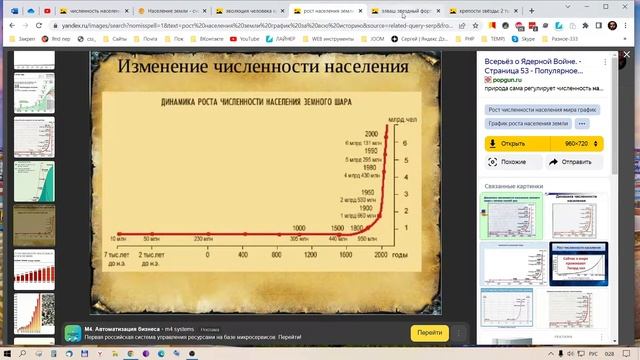Switch to the 'численность населен' tab
640x360 pixels.
tap(94, 11)
